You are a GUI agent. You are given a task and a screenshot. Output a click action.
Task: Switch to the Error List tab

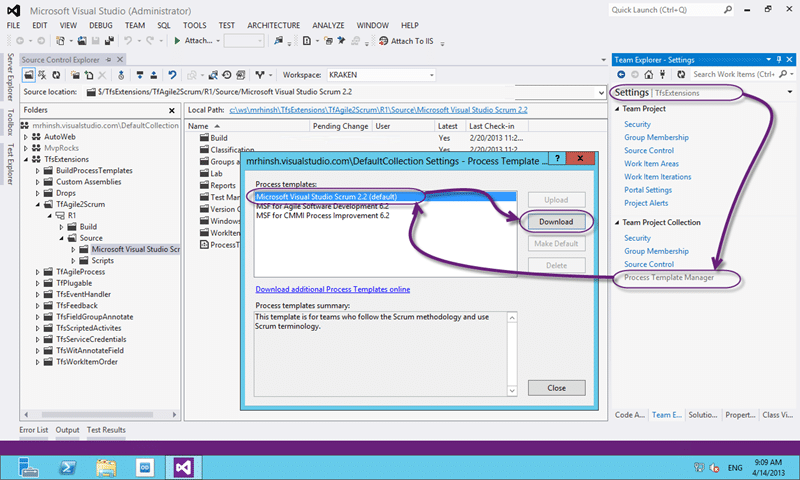pyautogui.click(x=34, y=430)
